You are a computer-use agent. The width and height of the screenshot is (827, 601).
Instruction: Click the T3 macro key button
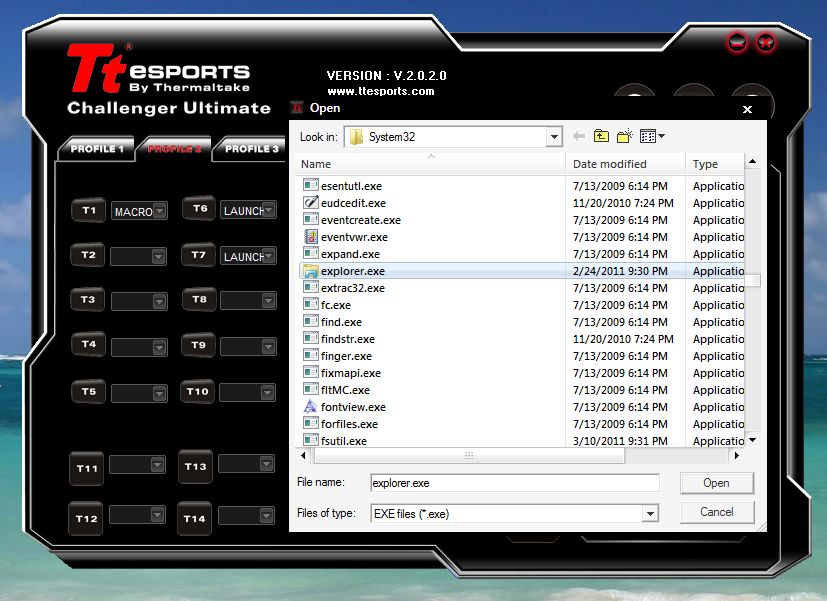(x=89, y=299)
